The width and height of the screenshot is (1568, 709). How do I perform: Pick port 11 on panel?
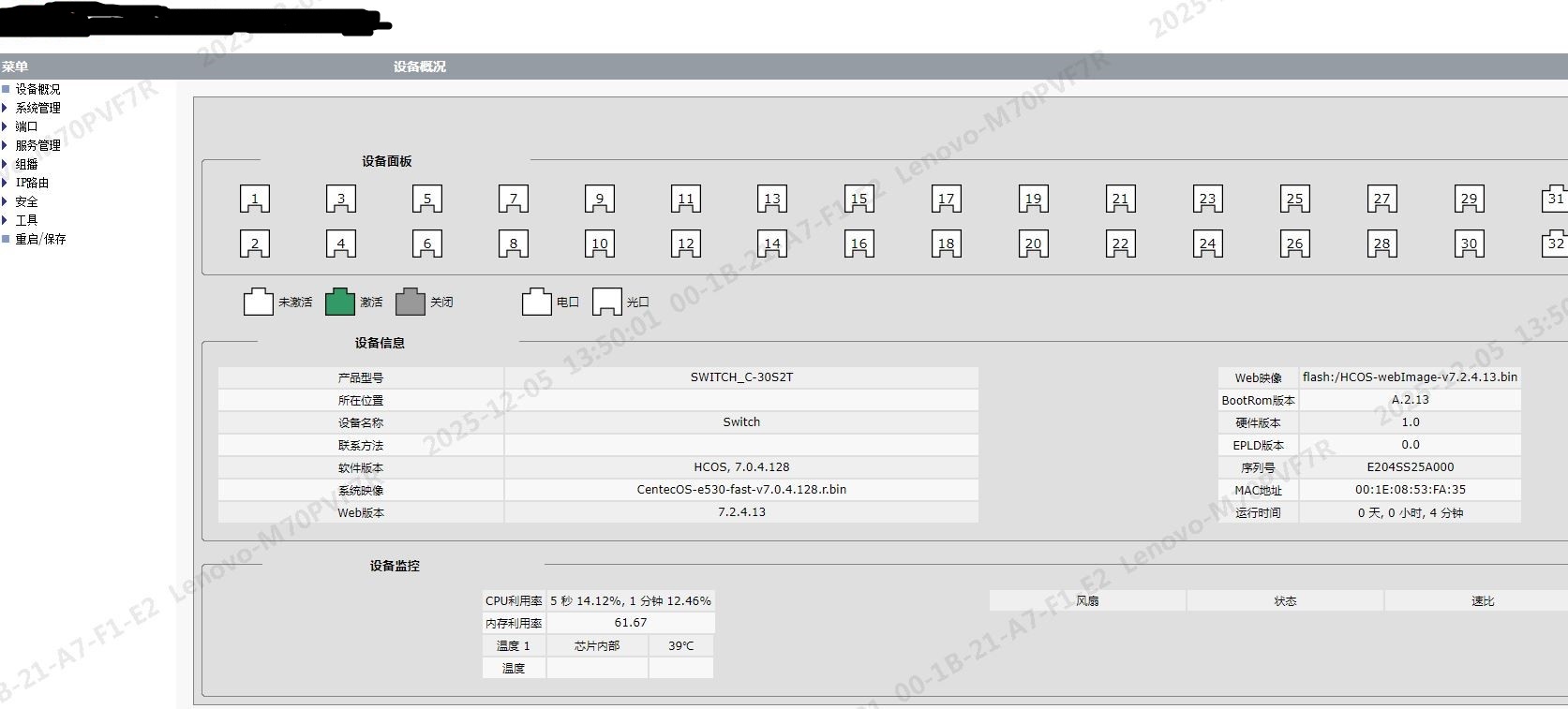pyautogui.click(x=686, y=199)
